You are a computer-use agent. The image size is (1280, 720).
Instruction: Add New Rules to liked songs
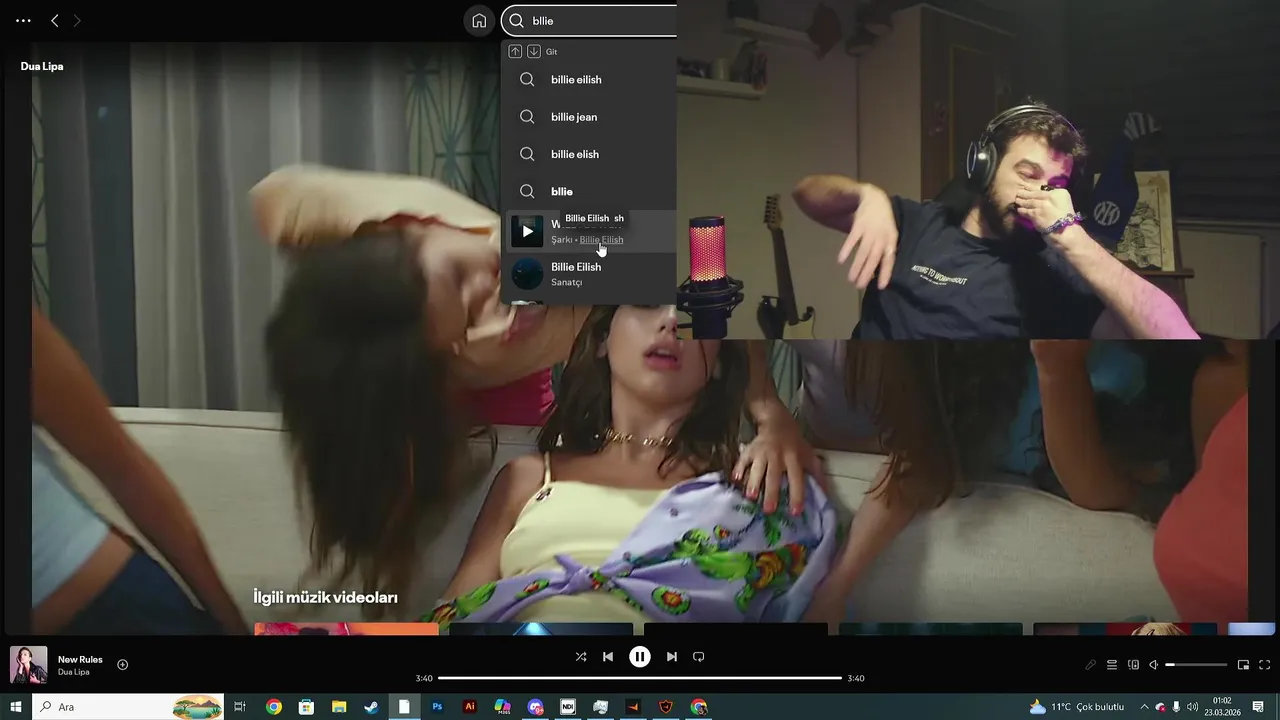point(122,665)
